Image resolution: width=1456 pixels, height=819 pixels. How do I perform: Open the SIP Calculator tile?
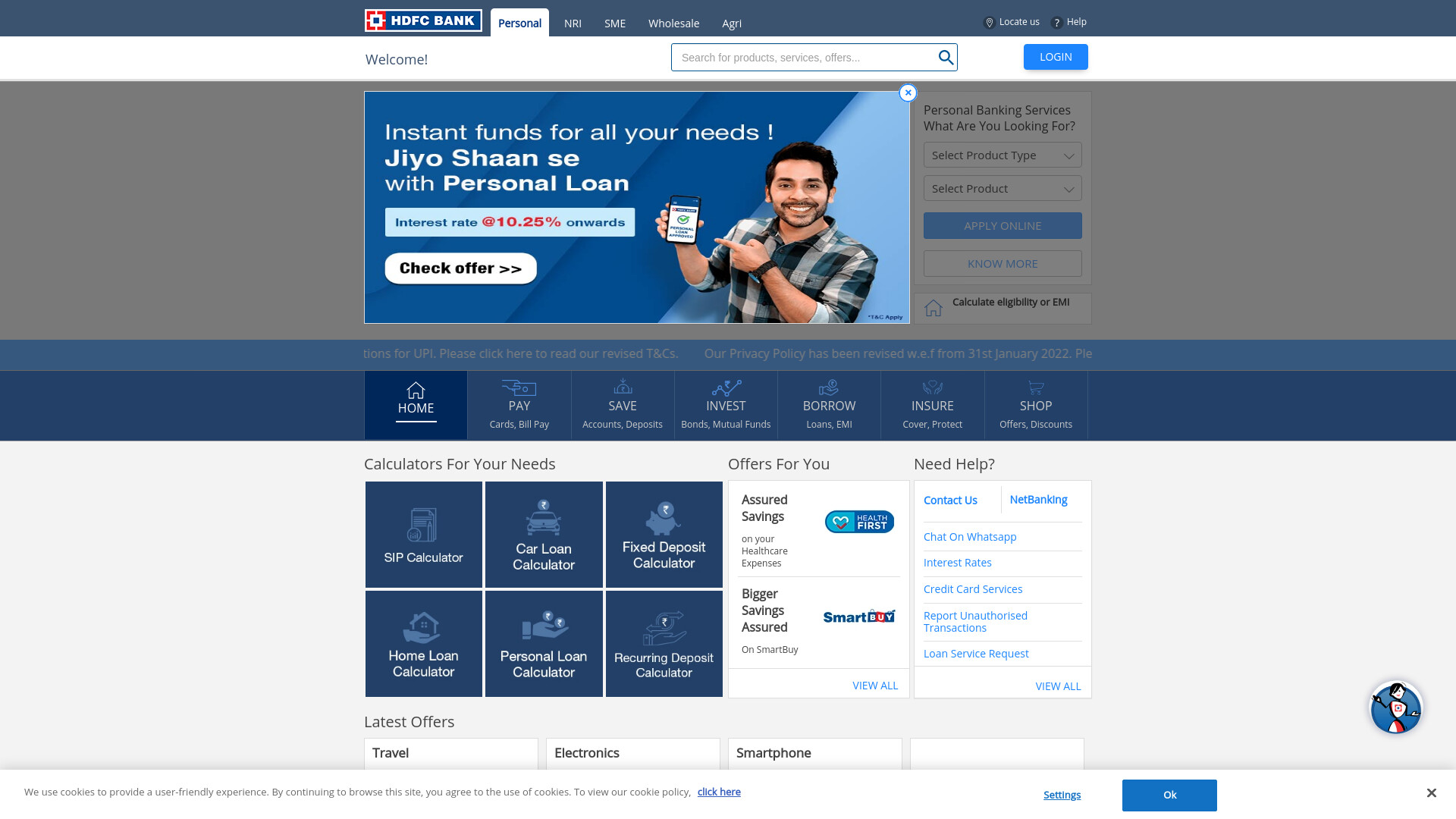click(x=424, y=535)
